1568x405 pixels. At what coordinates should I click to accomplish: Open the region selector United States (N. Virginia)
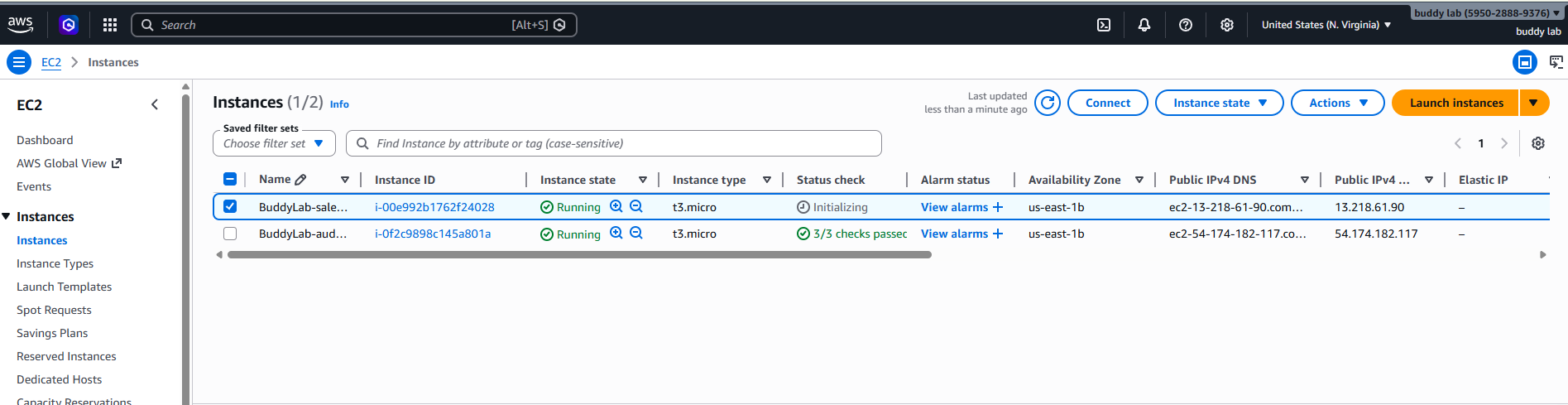click(x=1326, y=25)
